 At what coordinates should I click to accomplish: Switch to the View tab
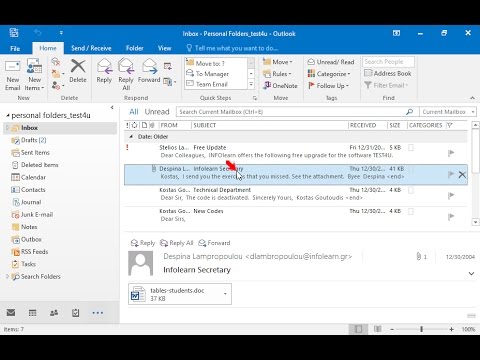click(164, 48)
